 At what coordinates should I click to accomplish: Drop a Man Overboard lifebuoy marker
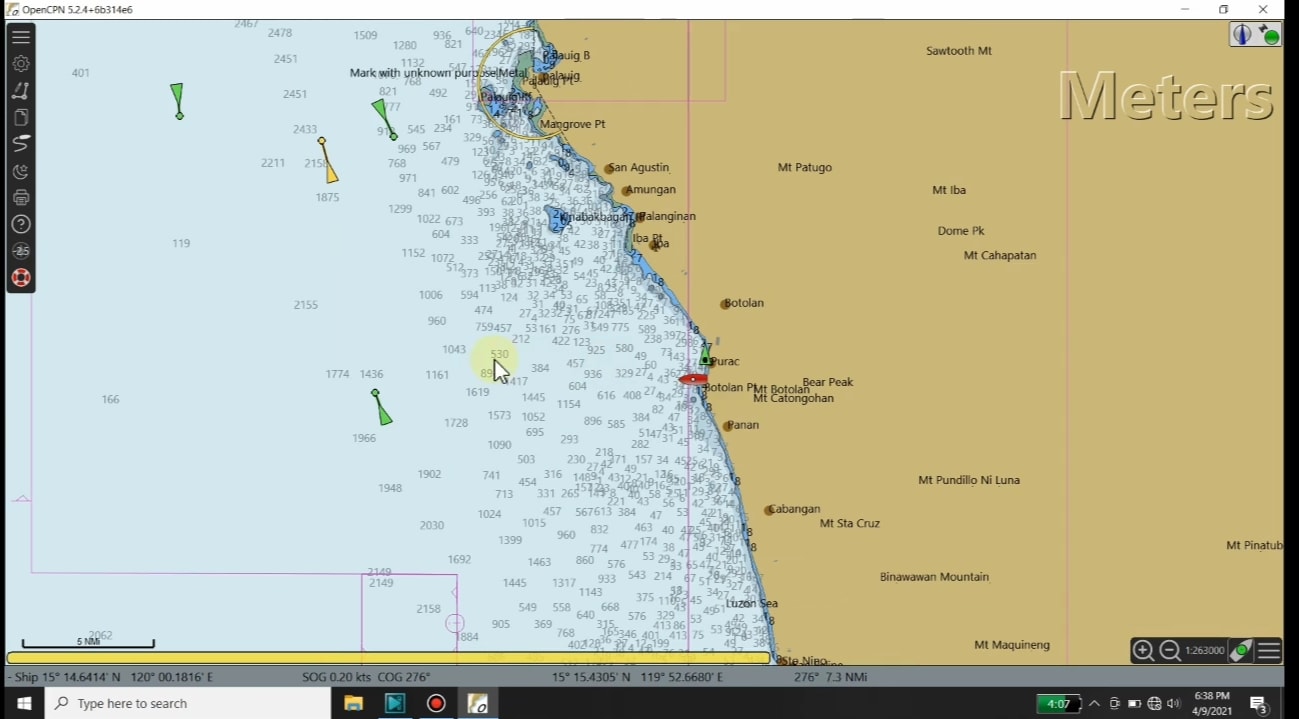coord(21,278)
